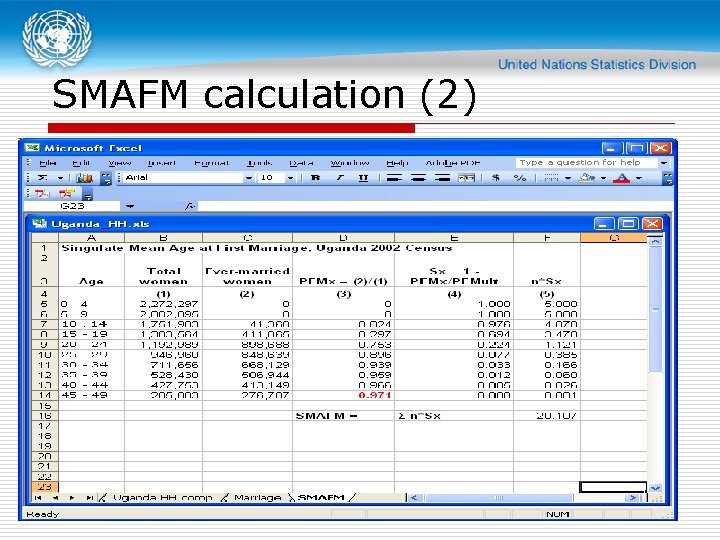Open the Insert menu
Screen dimensions: 720x540
coord(162,163)
